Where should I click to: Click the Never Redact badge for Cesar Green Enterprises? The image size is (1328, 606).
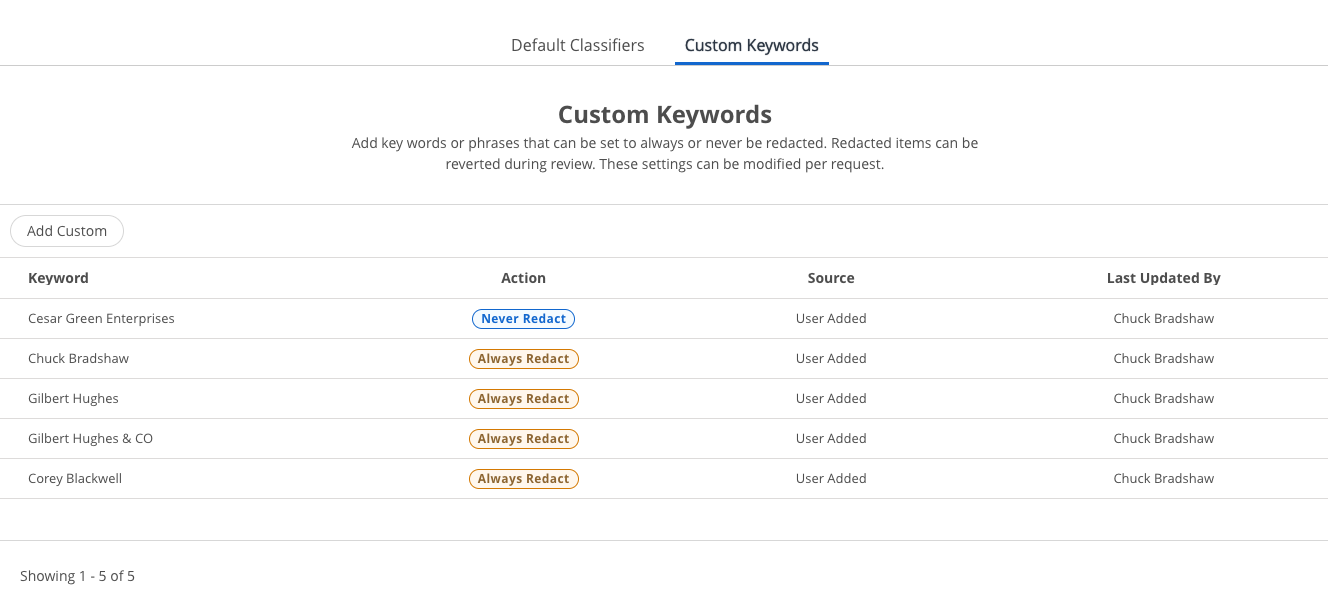click(x=523, y=319)
